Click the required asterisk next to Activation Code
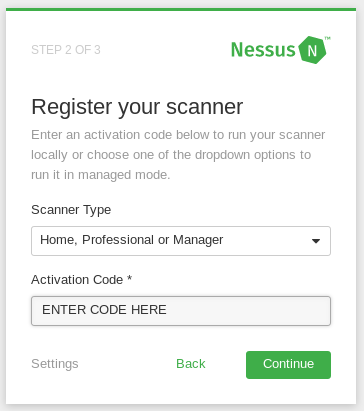This screenshot has width=364, height=411. pyautogui.click(x=129, y=278)
